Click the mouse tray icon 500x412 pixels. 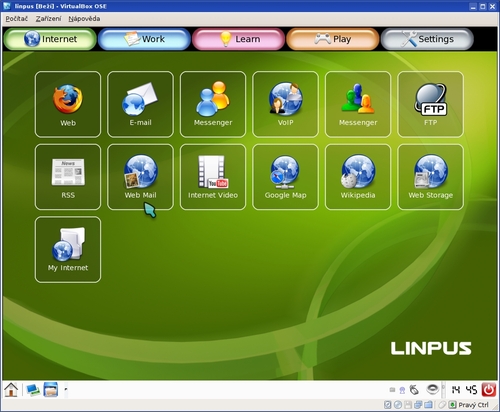click(414, 390)
